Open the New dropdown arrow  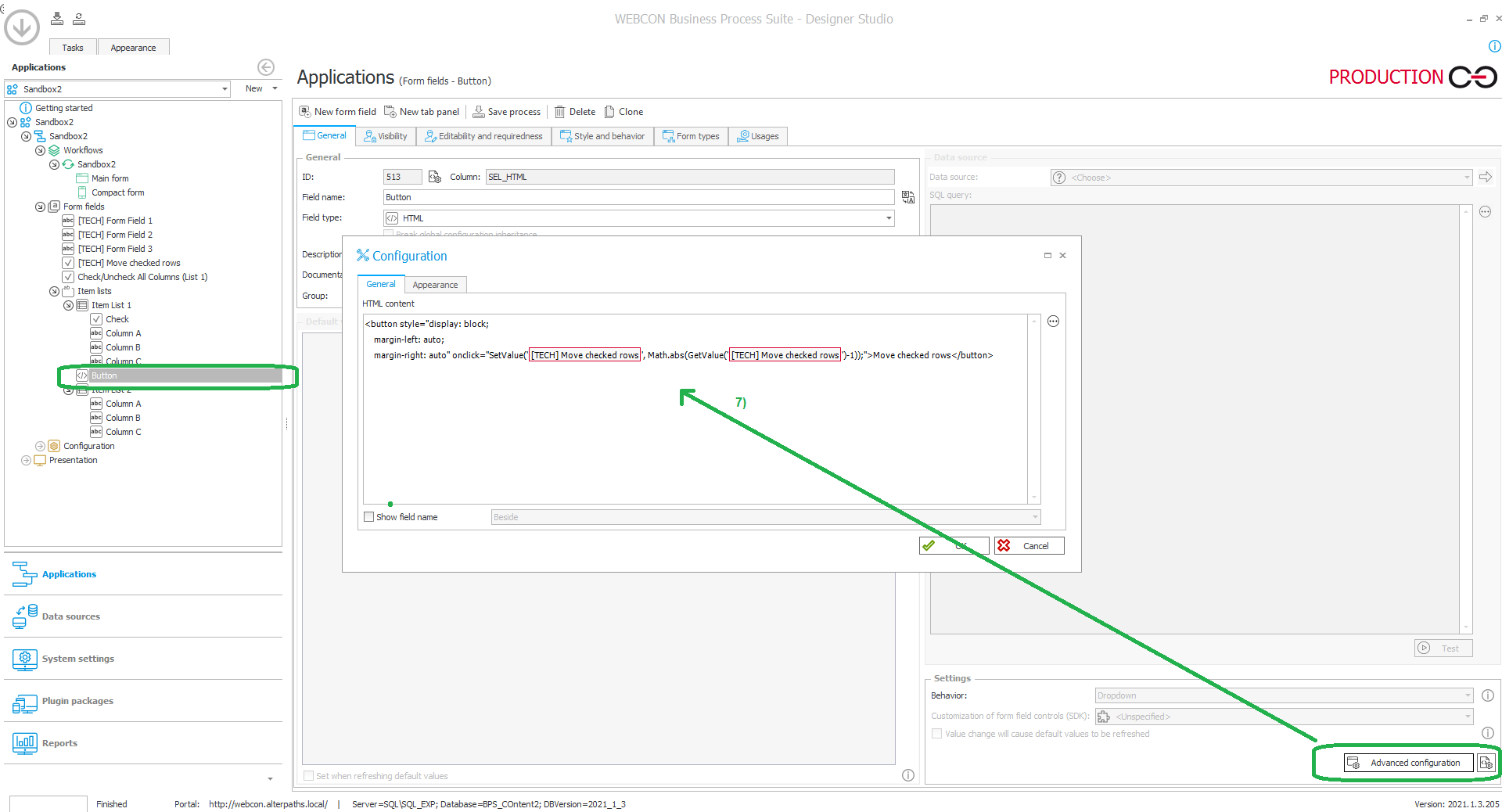tap(275, 88)
